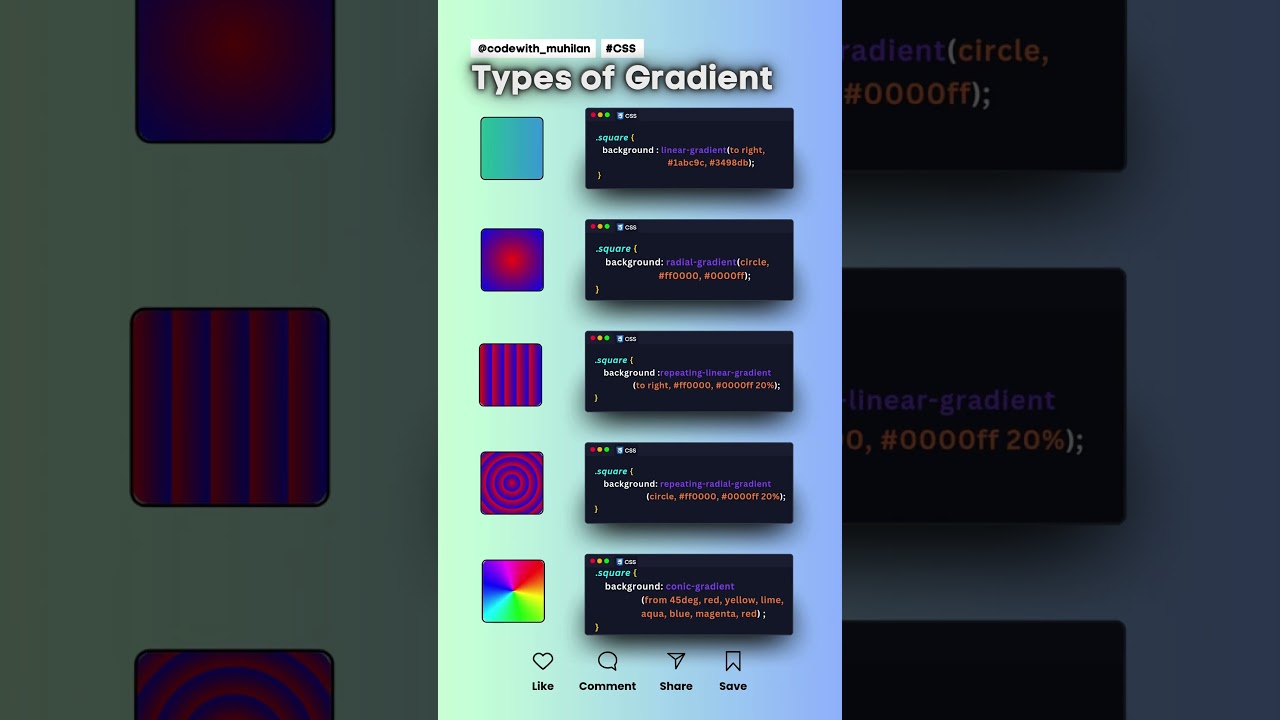Click the Like label text
The image size is (1280, 720).
tap(543, 686)
